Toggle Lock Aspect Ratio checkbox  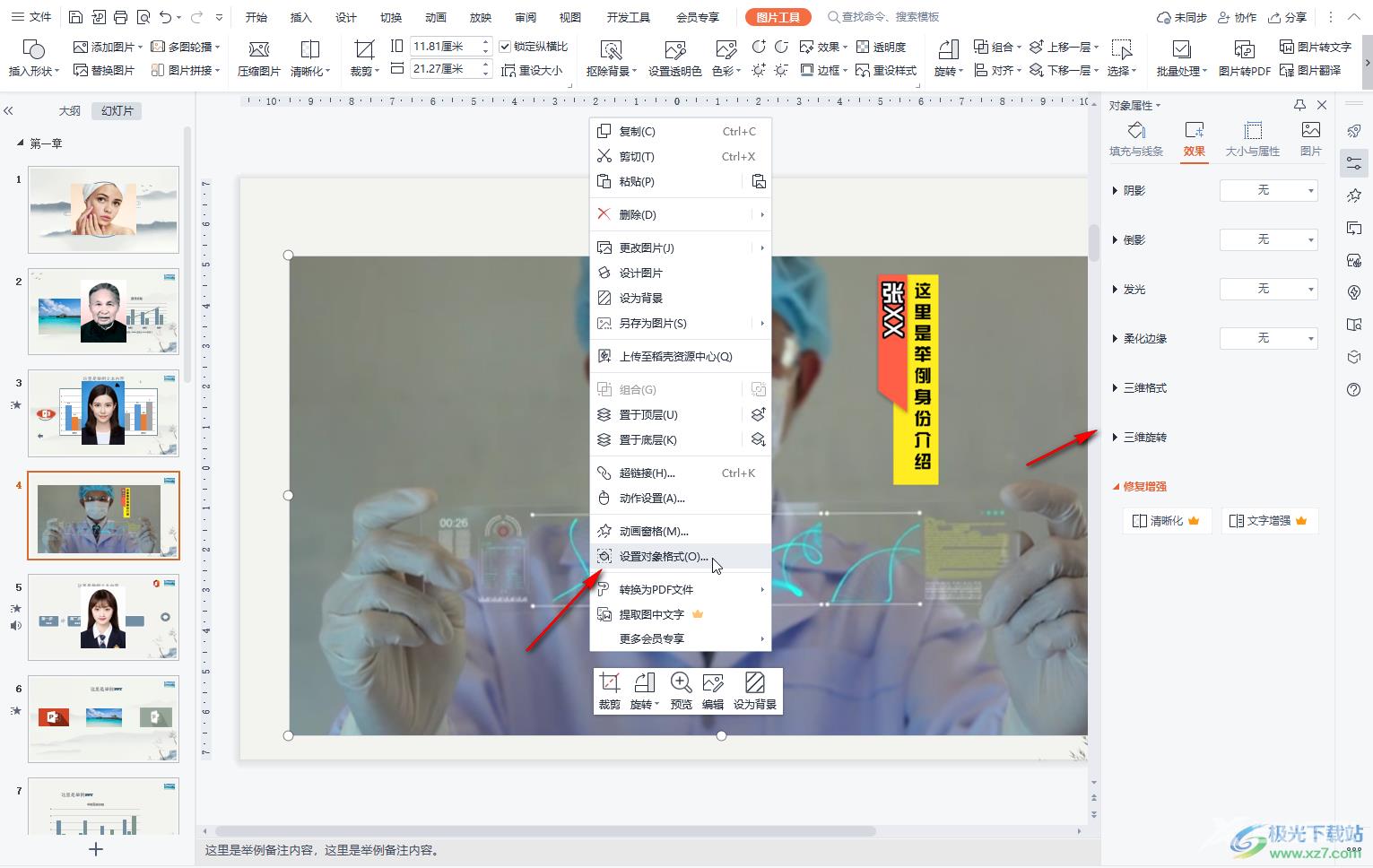pyautogui.click(x=505, y=47)
